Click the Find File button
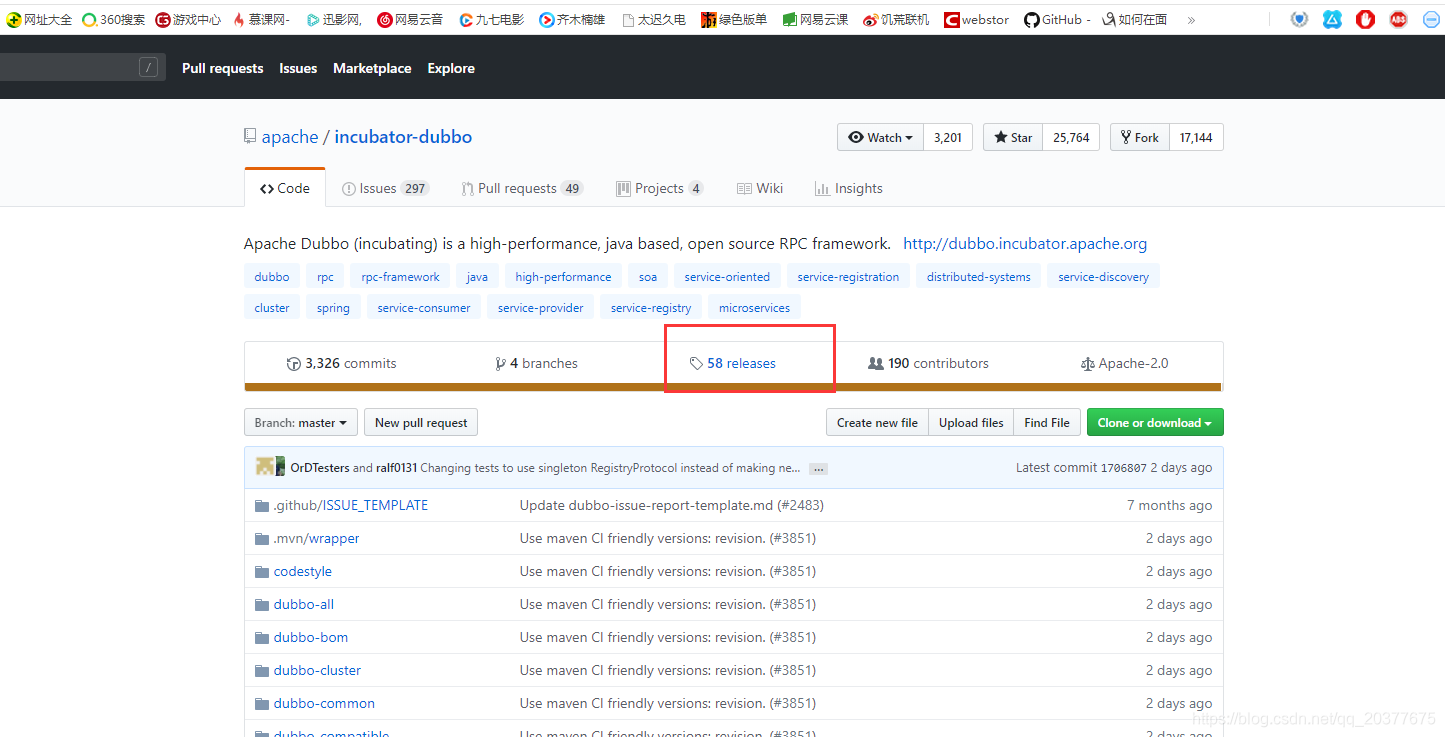Image resolution: width=1445 pixels, height=737 pixels. pyautogui.click(x=1047, y=422)
